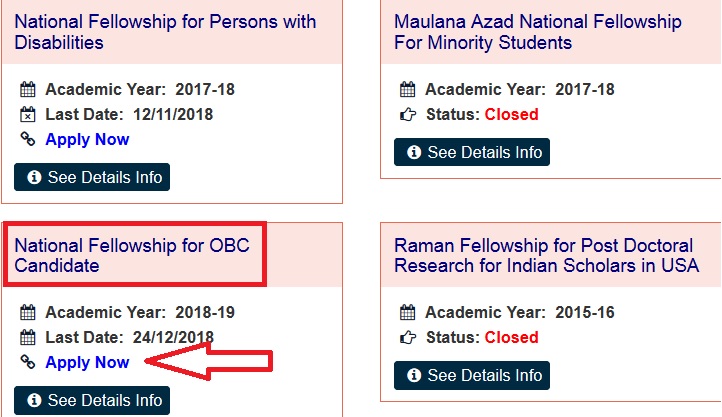Click link chain icon beside Disabilities Apply Now
The width and height of the screenshot is (722, 417).
coord(28,139)
